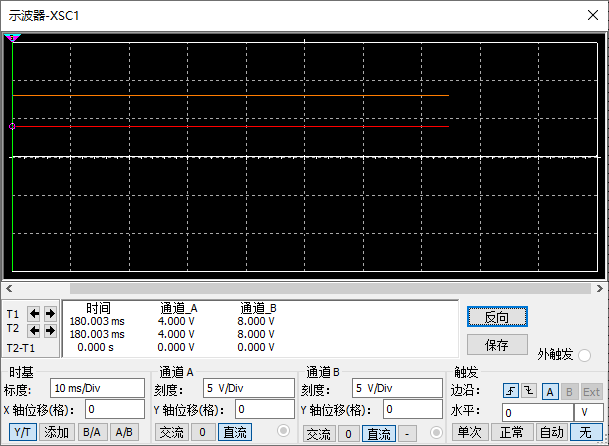Set channel A coupling to 交流
609x446 pixels.
tap(171, 432)
